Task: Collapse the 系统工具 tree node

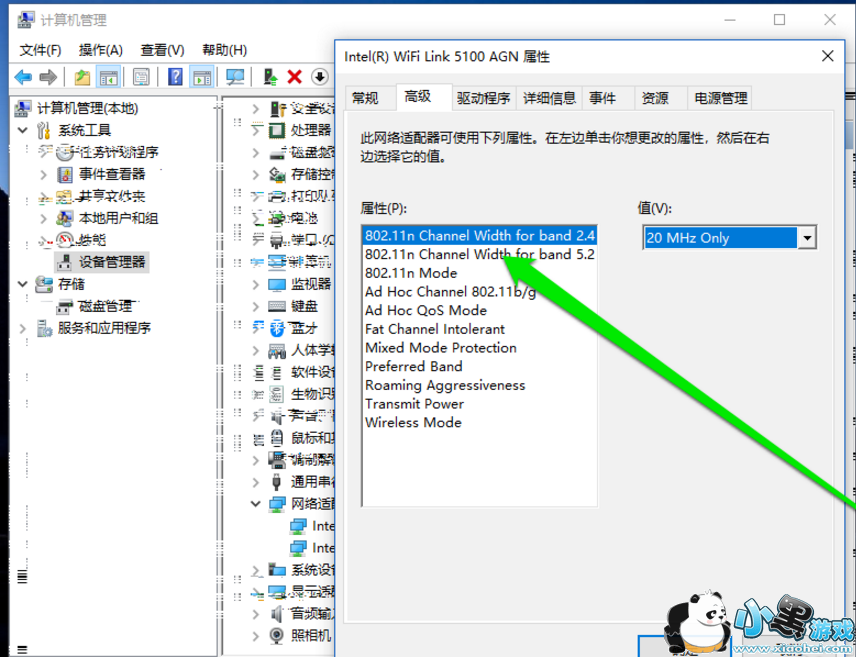Action: [23, 130]
